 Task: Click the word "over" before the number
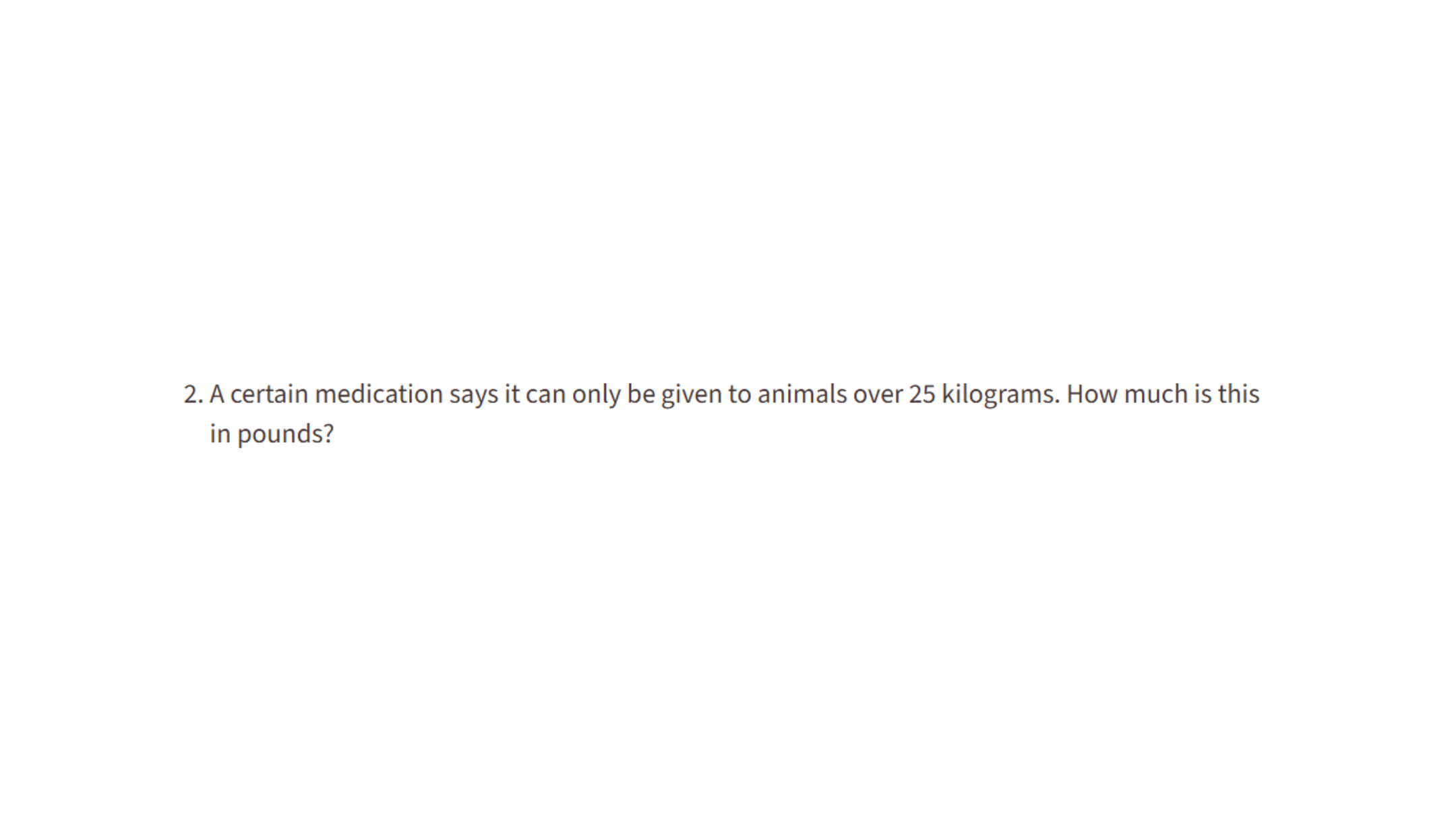[x=878, y=394]
